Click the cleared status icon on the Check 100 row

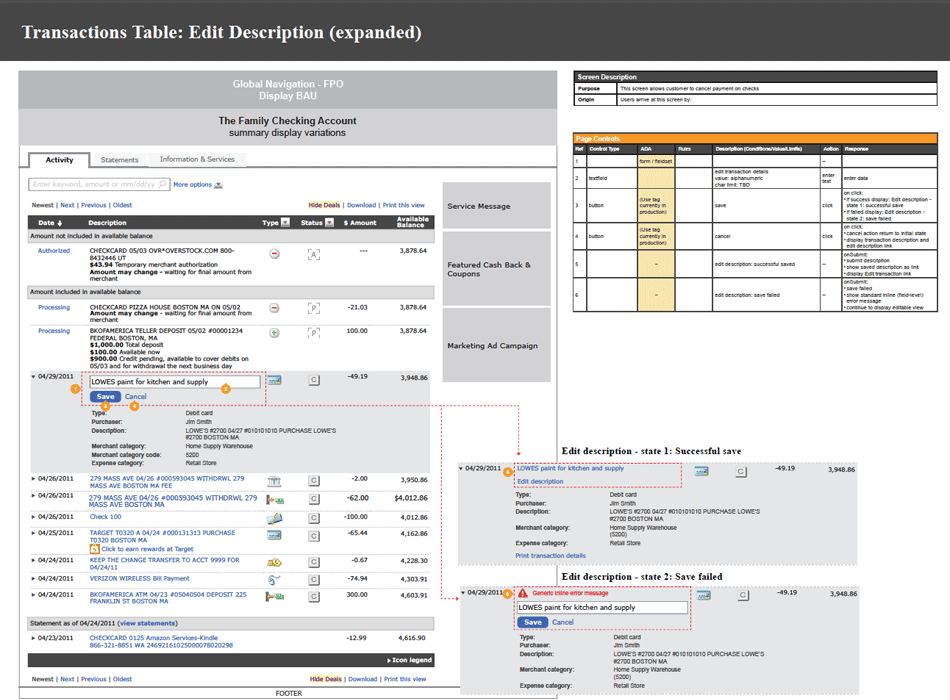[x=314, y=517]
